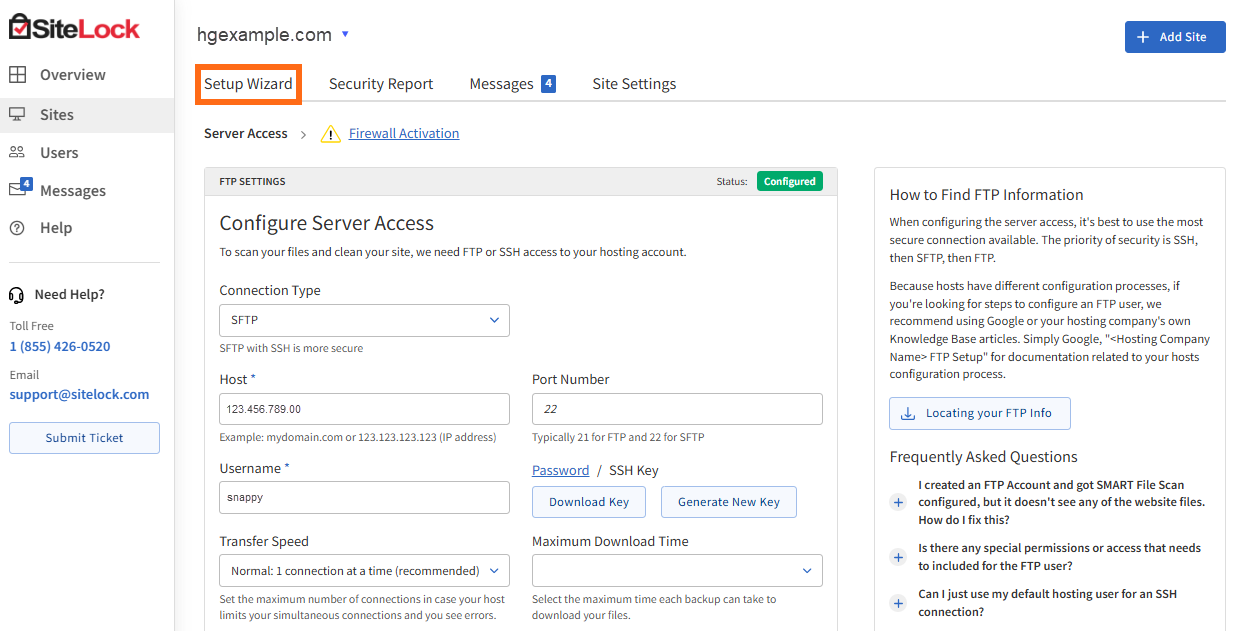Expand FAQ about special permissions for FTP user
The width and height of the screenshot is (1257, 631).
point(898,557)
